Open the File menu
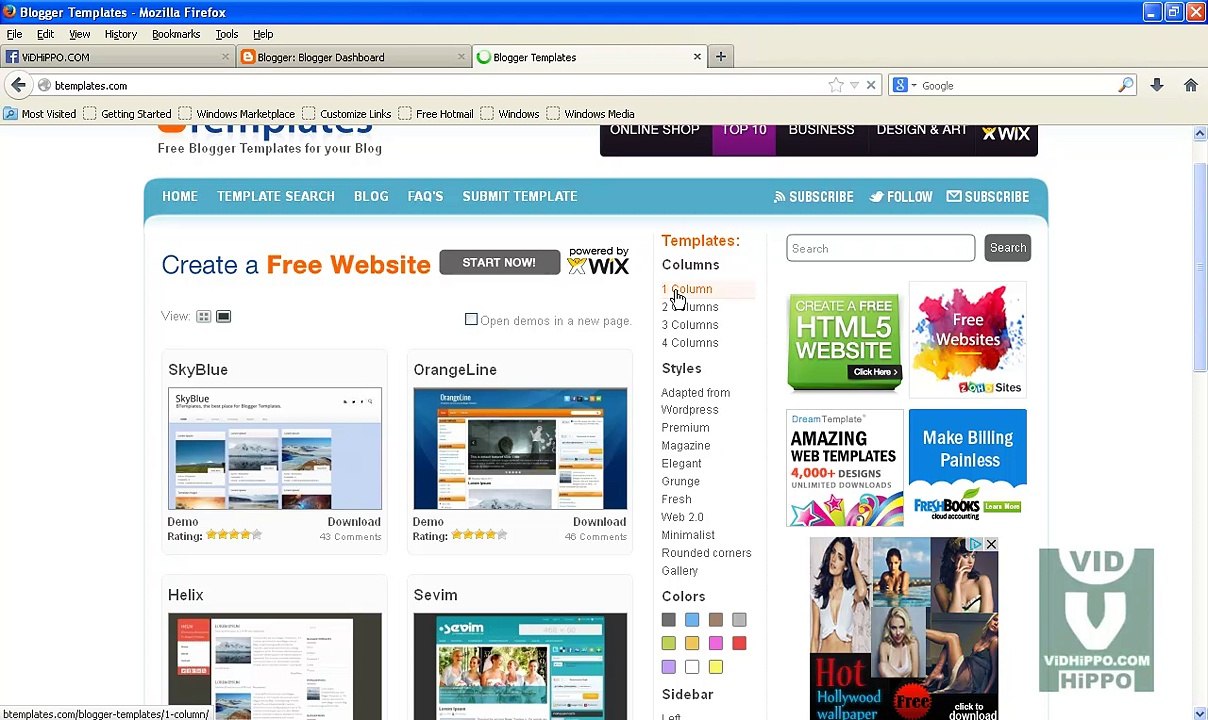Image resolution: width=1208 pixels, height=720 pixels. pos(15,34)
